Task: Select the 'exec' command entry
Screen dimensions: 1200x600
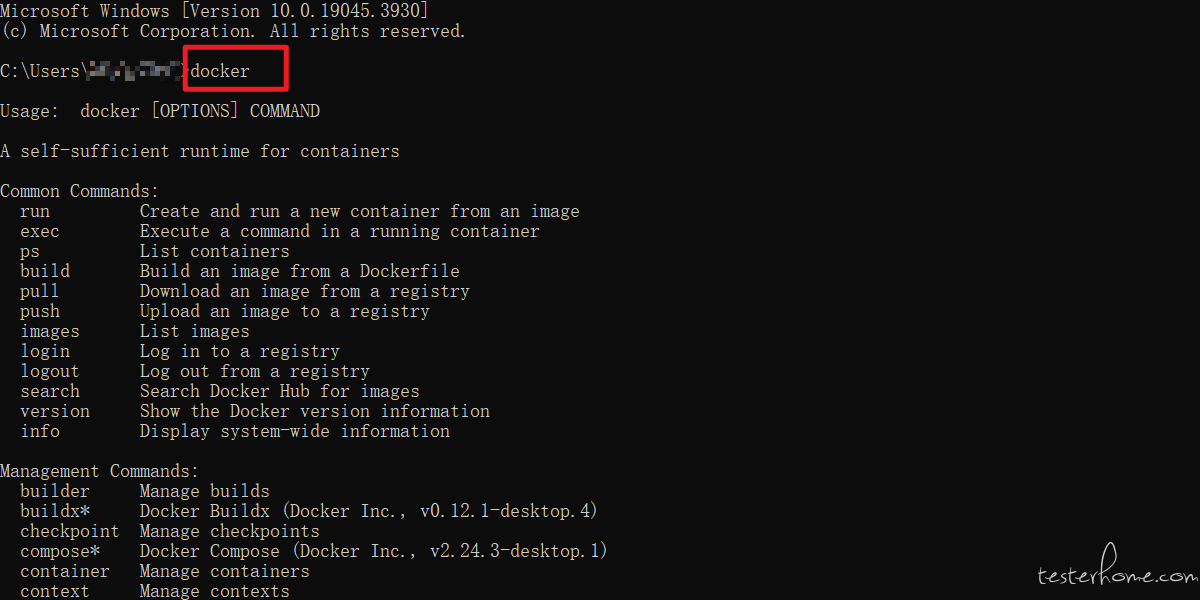Action: click(x=40, y=231)
